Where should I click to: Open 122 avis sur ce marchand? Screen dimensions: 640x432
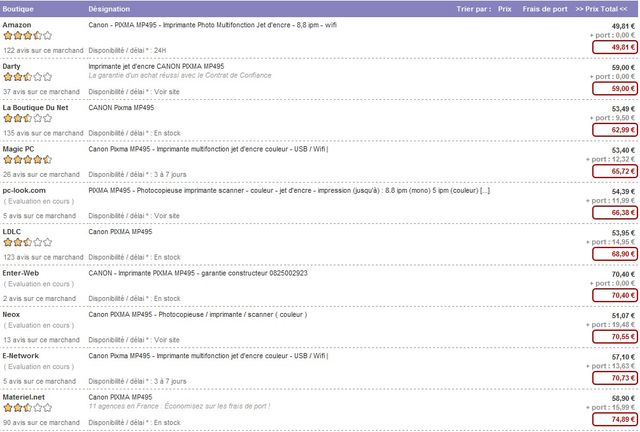(43, 51)
